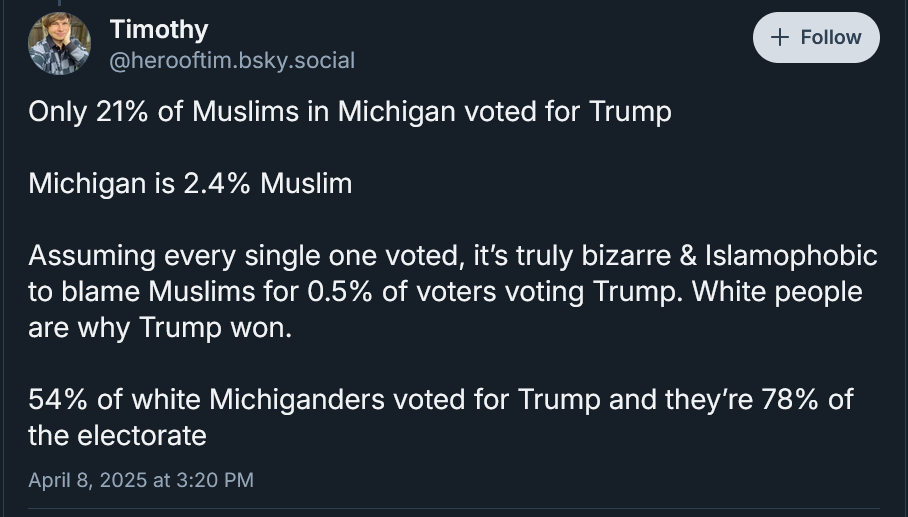Click Timothy's profile avatar photo
The image size is (908, 517).
59,44
